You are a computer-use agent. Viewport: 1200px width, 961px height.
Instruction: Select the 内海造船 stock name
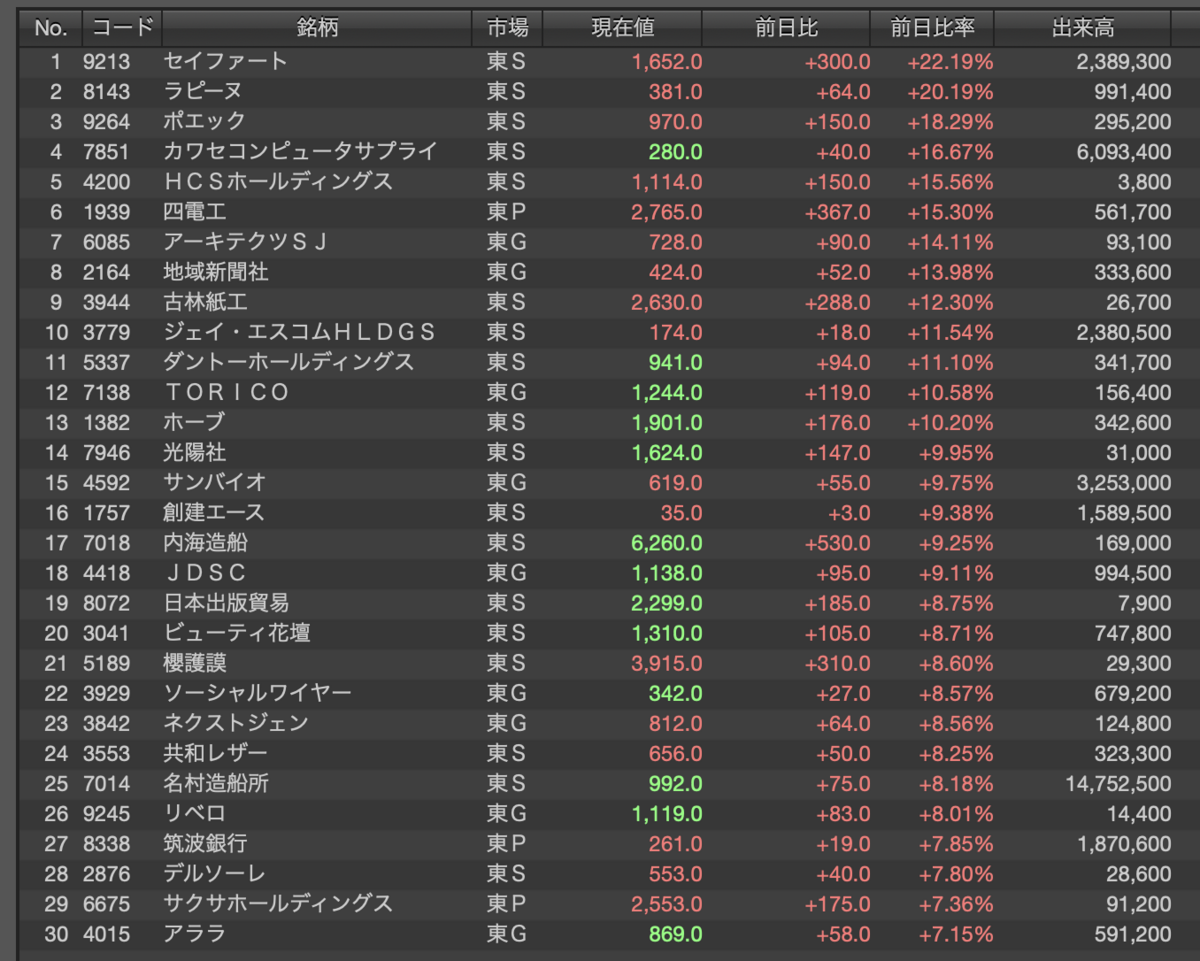(205, 543)
